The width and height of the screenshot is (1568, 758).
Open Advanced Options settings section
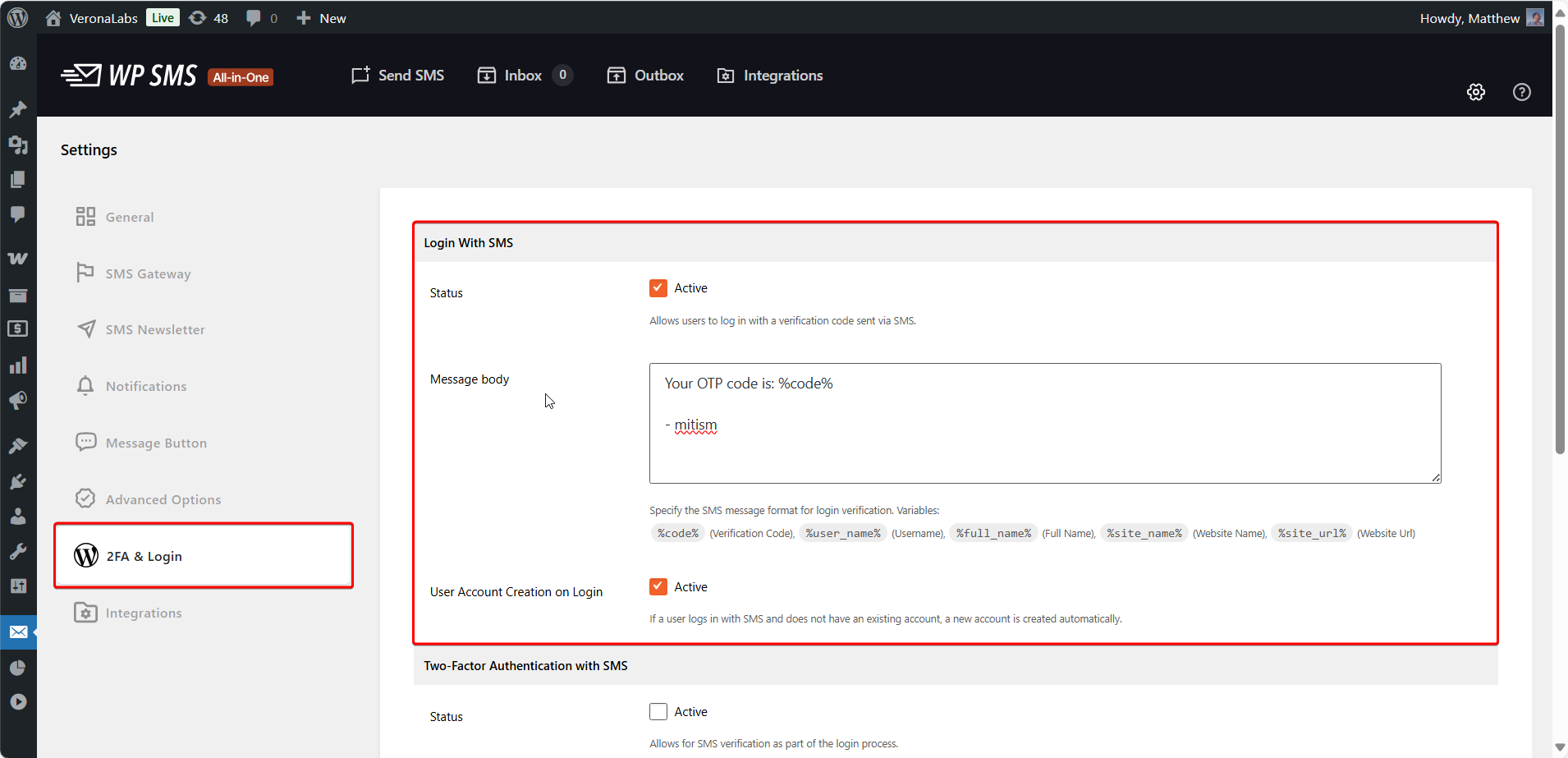(163, 500)
